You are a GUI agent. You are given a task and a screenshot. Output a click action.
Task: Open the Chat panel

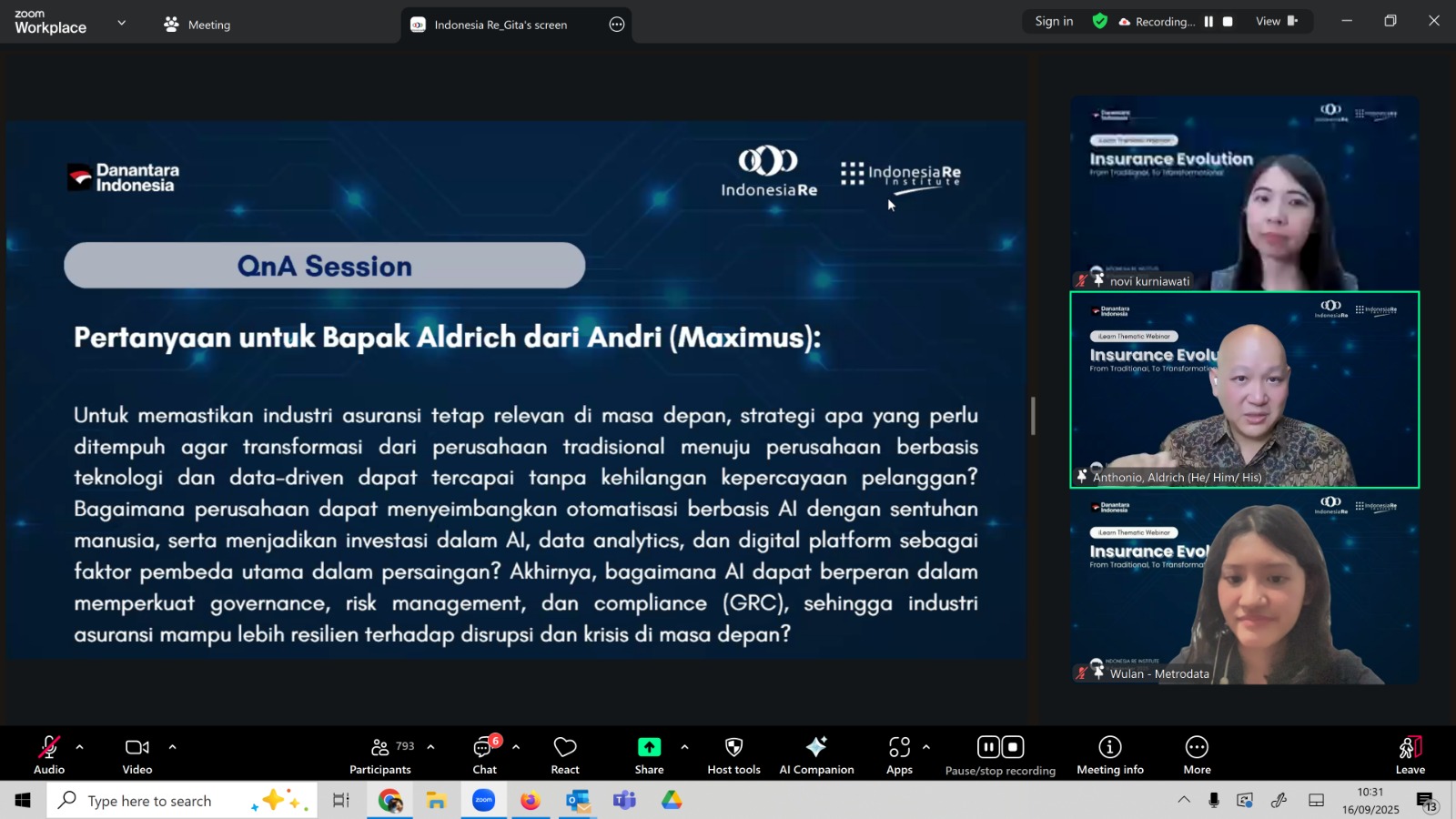tap(484, 754)
